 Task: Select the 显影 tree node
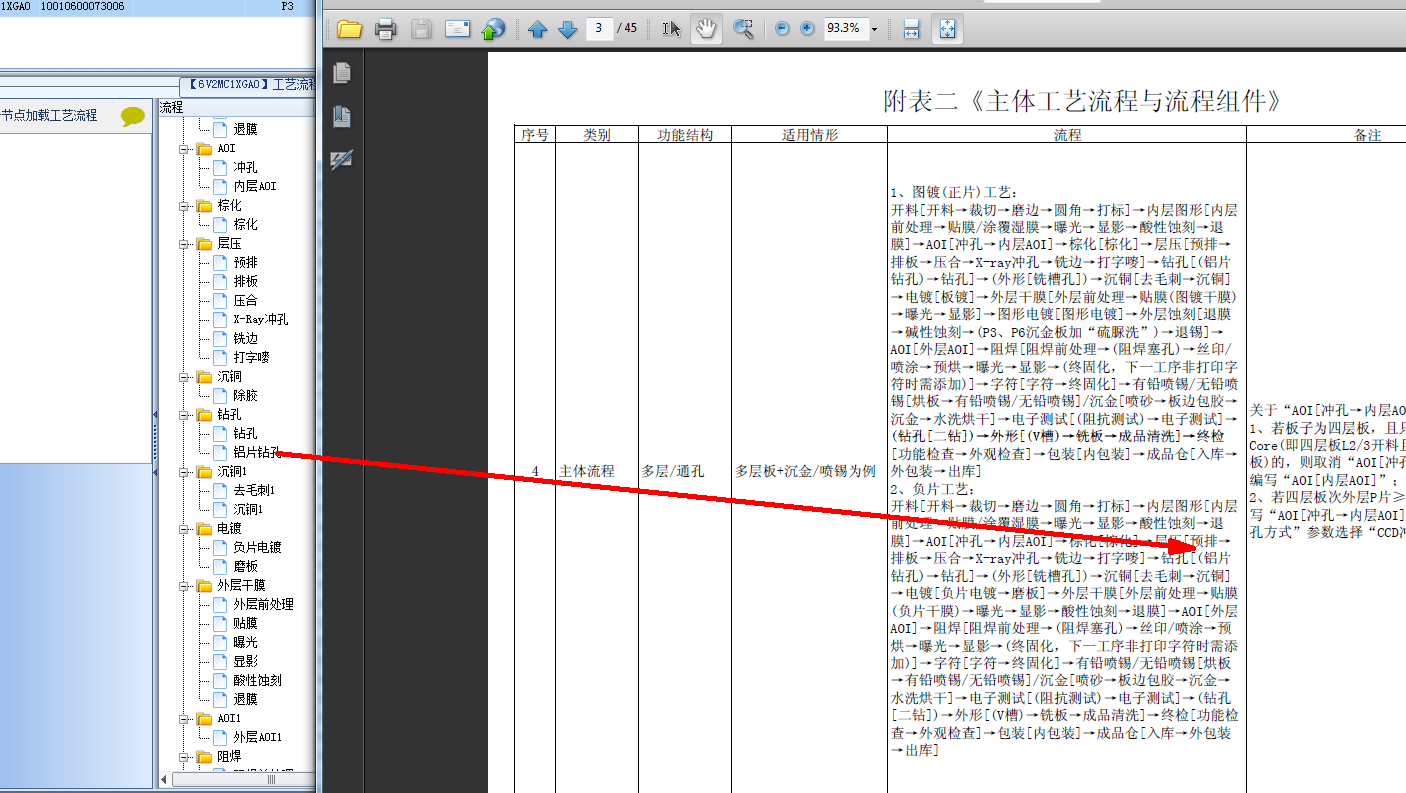[246, 661]
